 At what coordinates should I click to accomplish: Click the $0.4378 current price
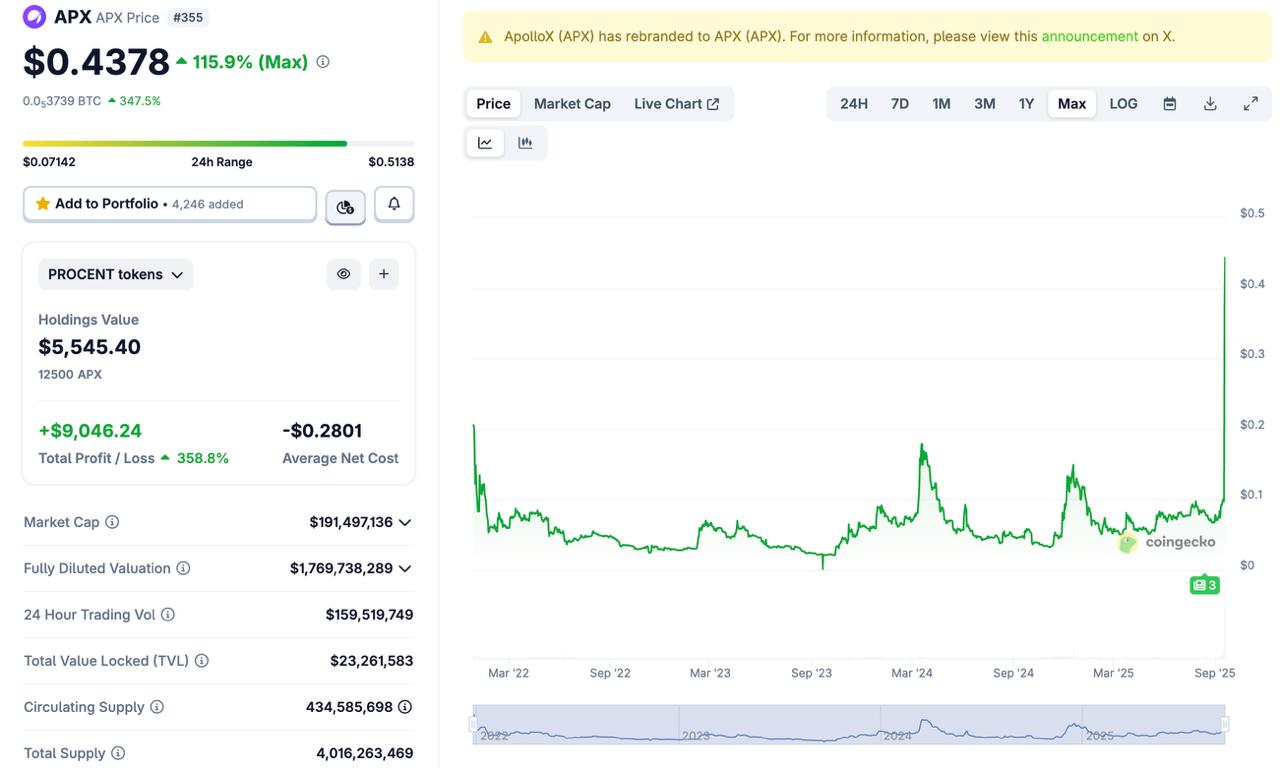pos(96,62)
